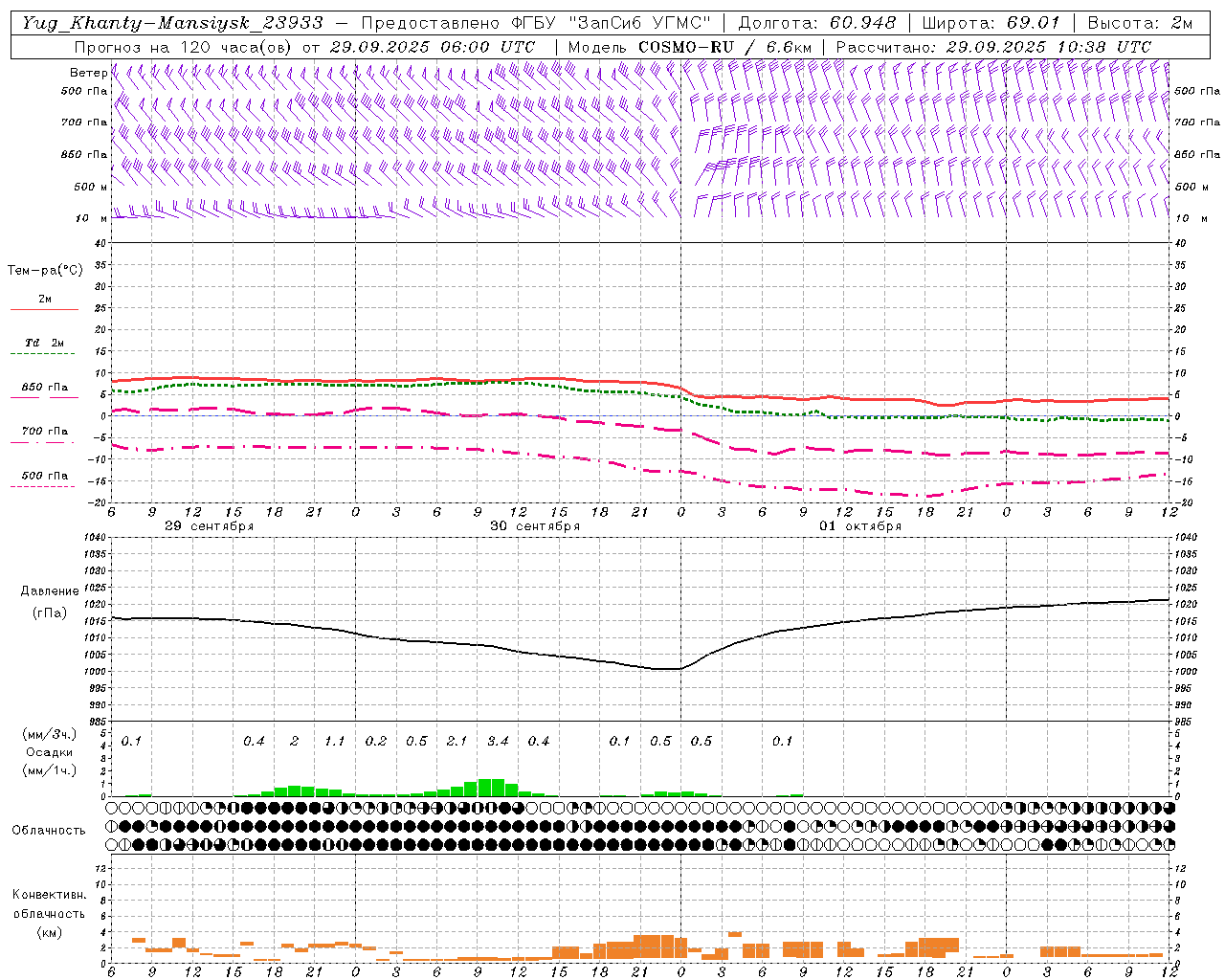Viewport: 1225px width, 980px height.
Task: Click the 1.1 precipitation amount value
Action: (334, 742)
